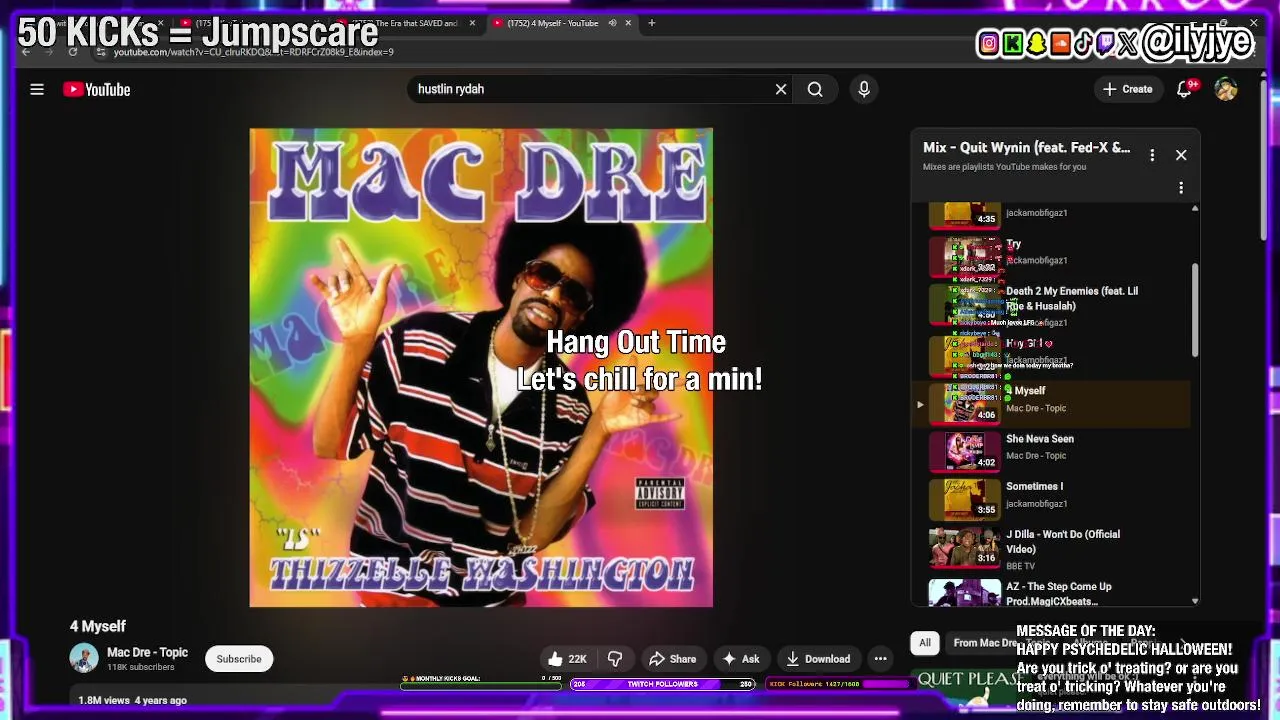1280x720 pixels.
Task: Click '1.8M views 4 years ago' text
Action: click(x=133, y=700)
